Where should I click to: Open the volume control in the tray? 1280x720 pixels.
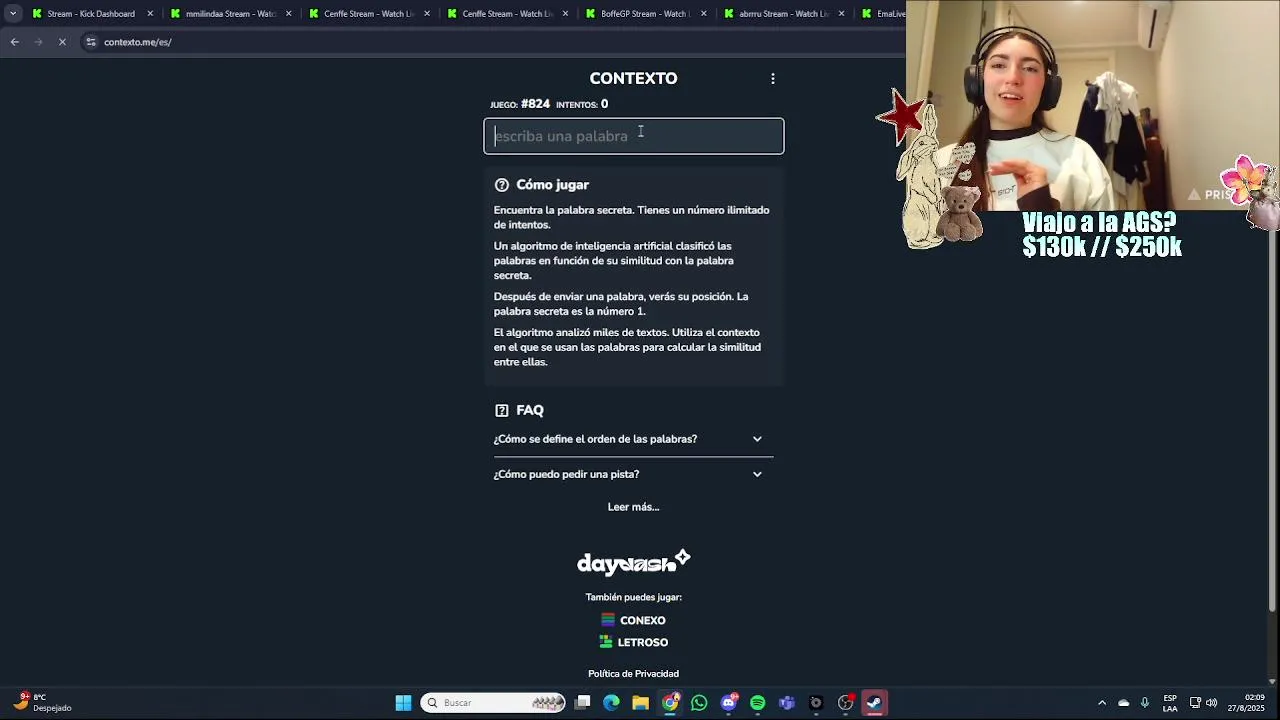click(x=1212, y=703)
